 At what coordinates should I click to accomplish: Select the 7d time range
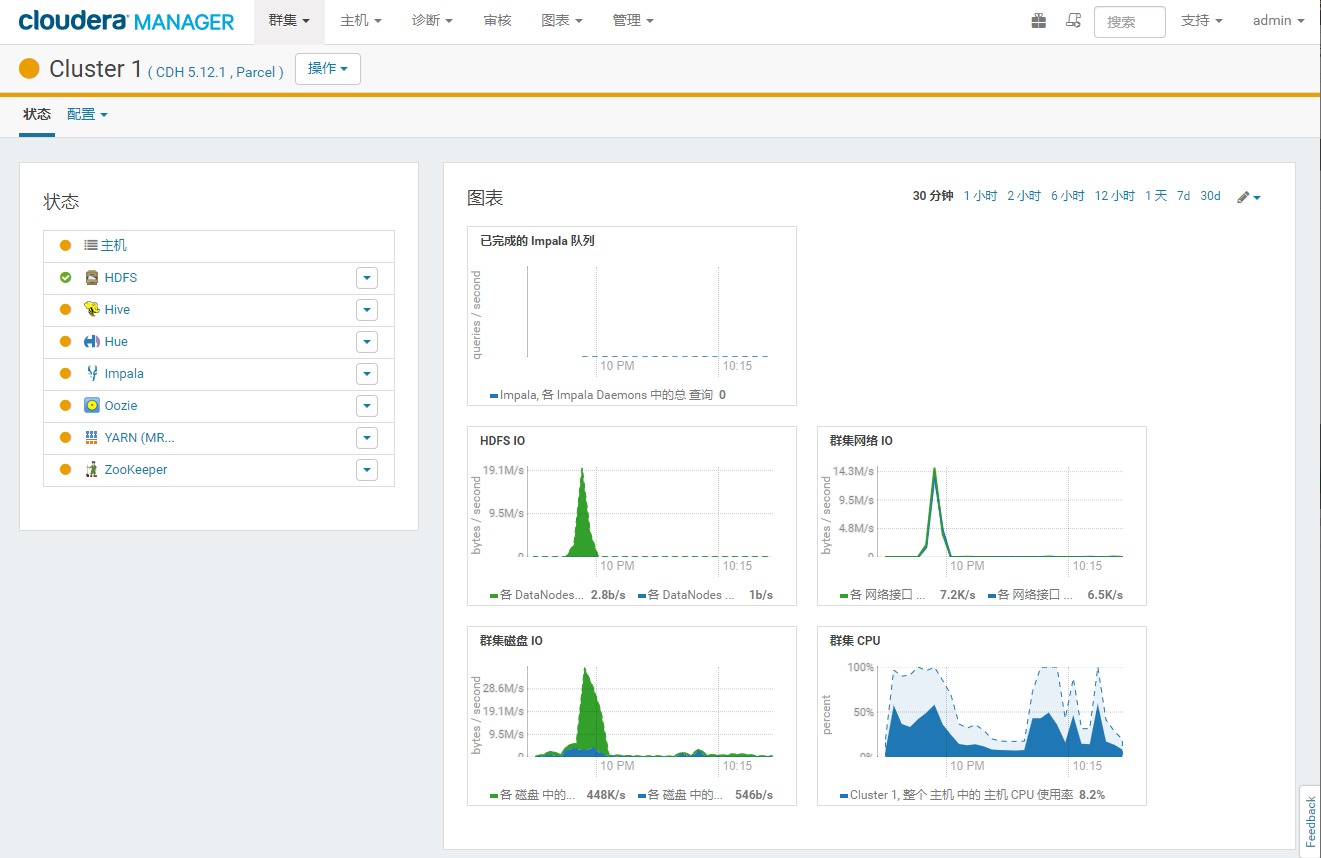[x=1183, y=196]
